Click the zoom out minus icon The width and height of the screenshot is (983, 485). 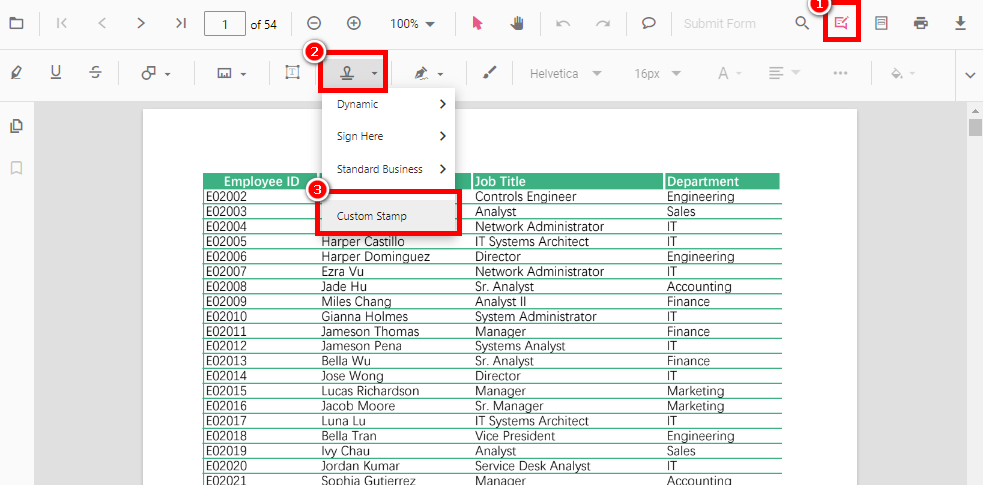tap(314, 23)
